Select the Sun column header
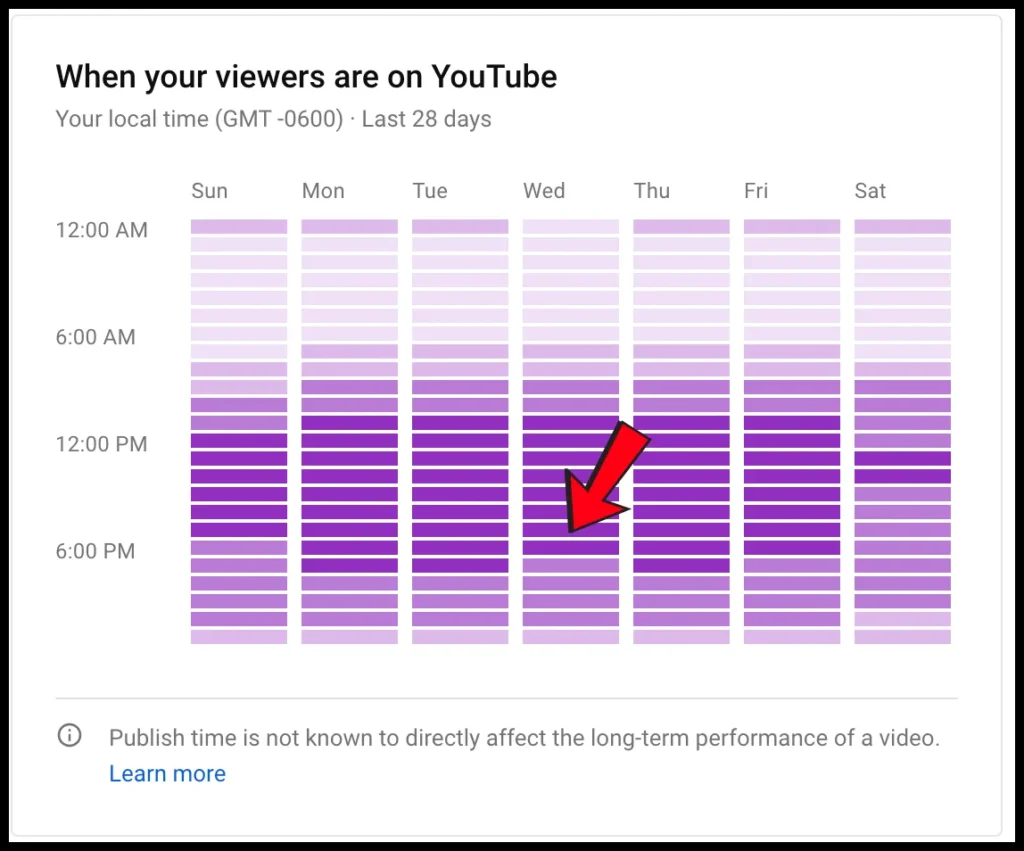1024x851 pixels. 210,191
